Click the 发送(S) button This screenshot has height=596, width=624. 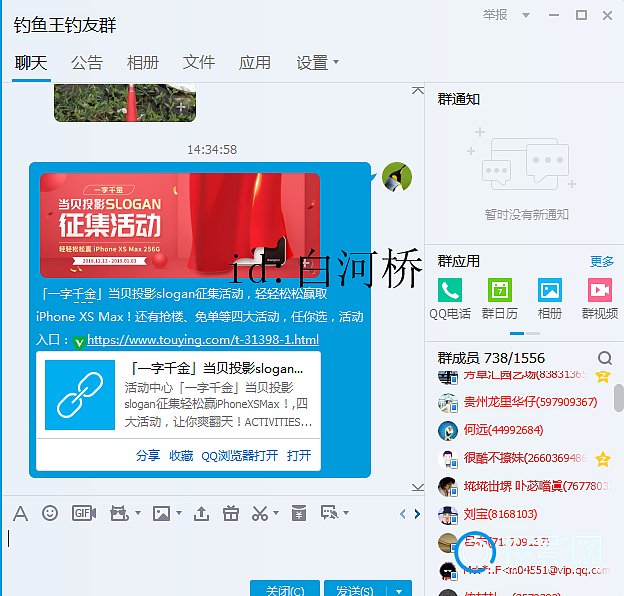pos(355,589)
